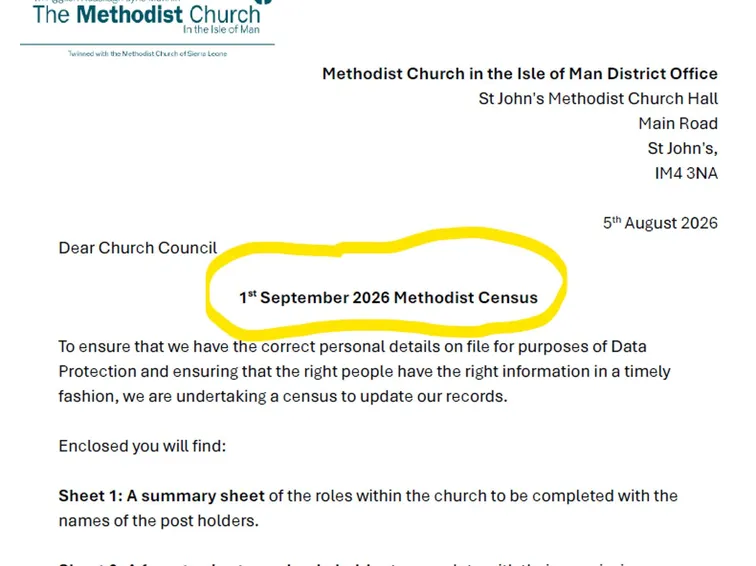
Task: Select the bold District Office heading
Action: click(x=520, y=74)
